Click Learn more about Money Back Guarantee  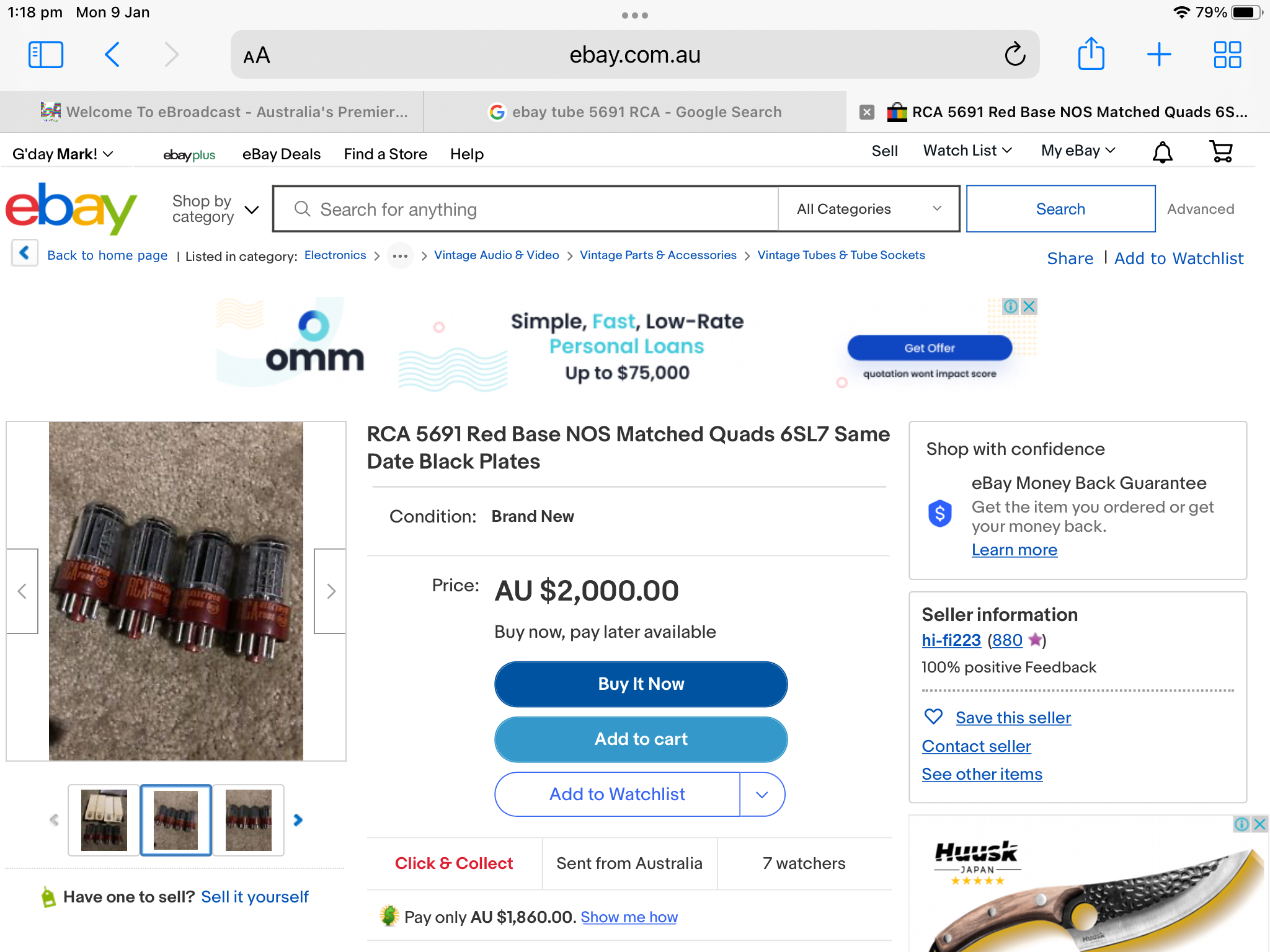(x=1015, y=550)
